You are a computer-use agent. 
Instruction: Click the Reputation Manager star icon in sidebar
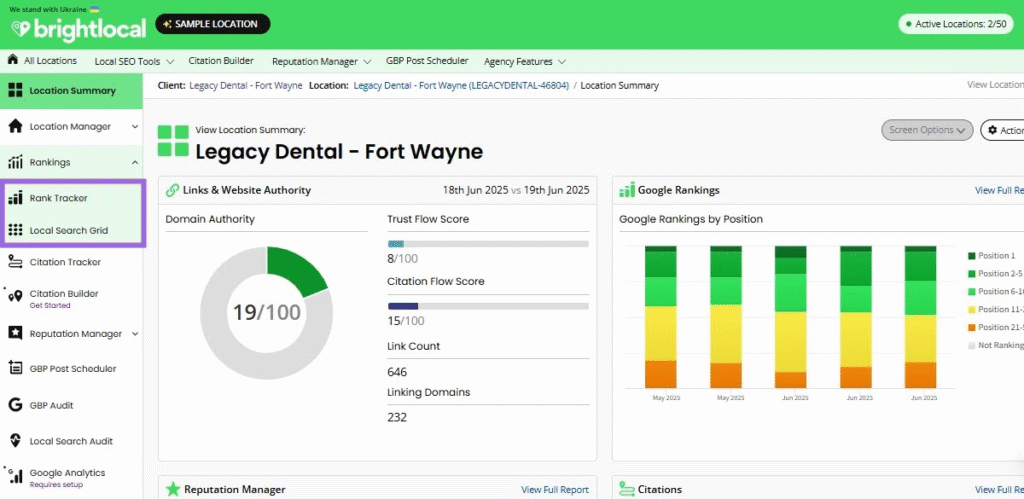[15, 334]
